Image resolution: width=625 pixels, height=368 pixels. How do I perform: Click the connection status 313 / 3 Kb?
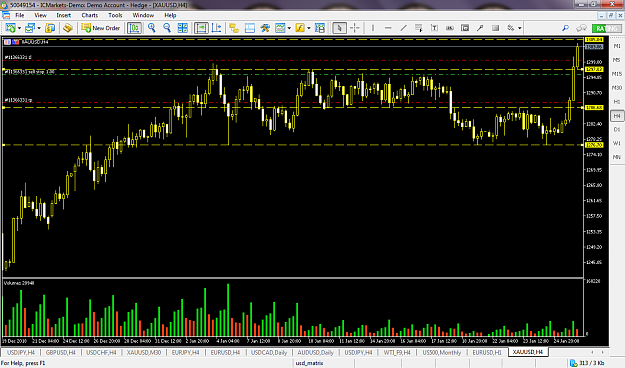[587, 363]
